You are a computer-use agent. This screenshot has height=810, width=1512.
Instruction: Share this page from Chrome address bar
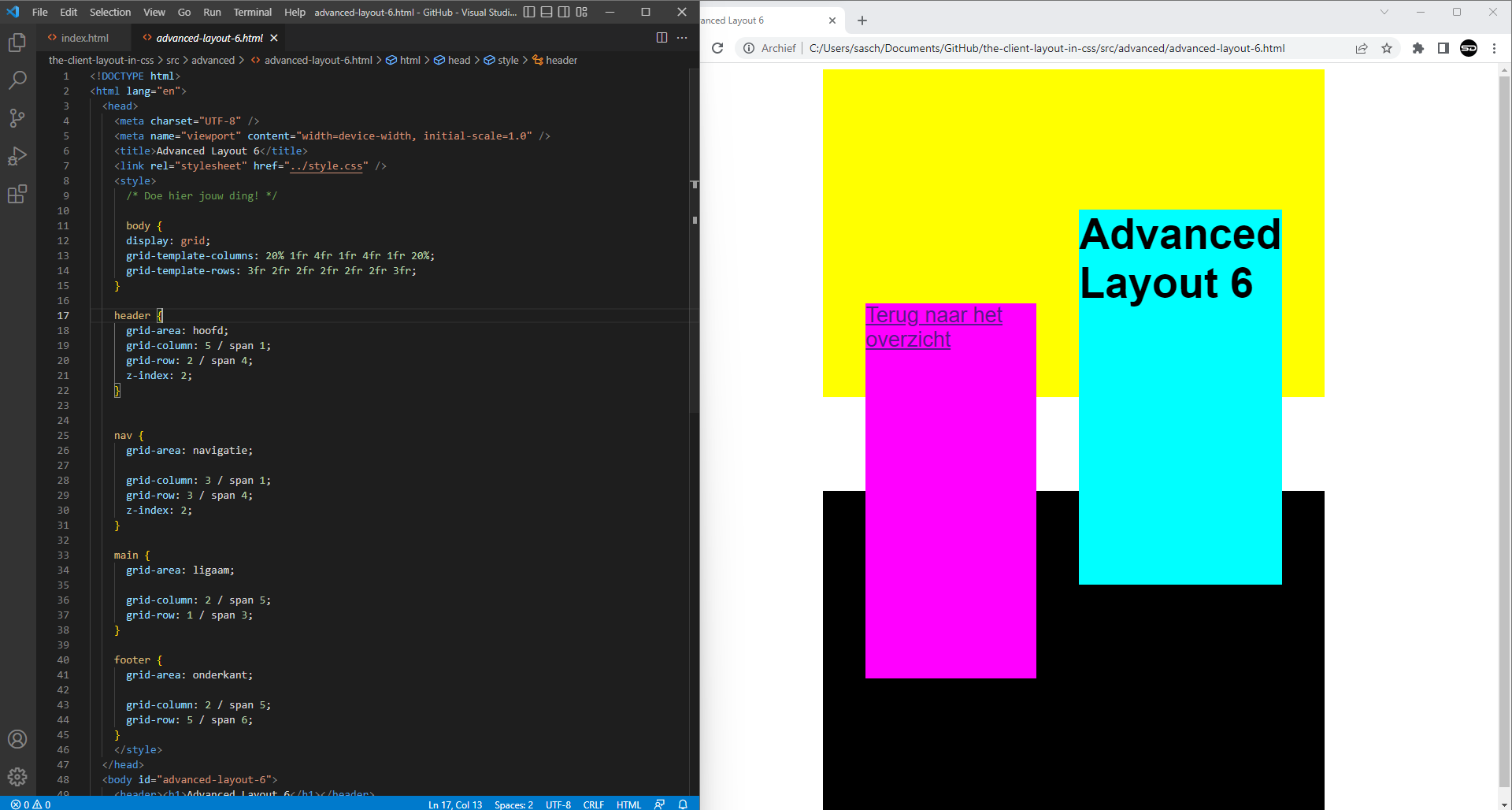click(x=1362, y=48)
